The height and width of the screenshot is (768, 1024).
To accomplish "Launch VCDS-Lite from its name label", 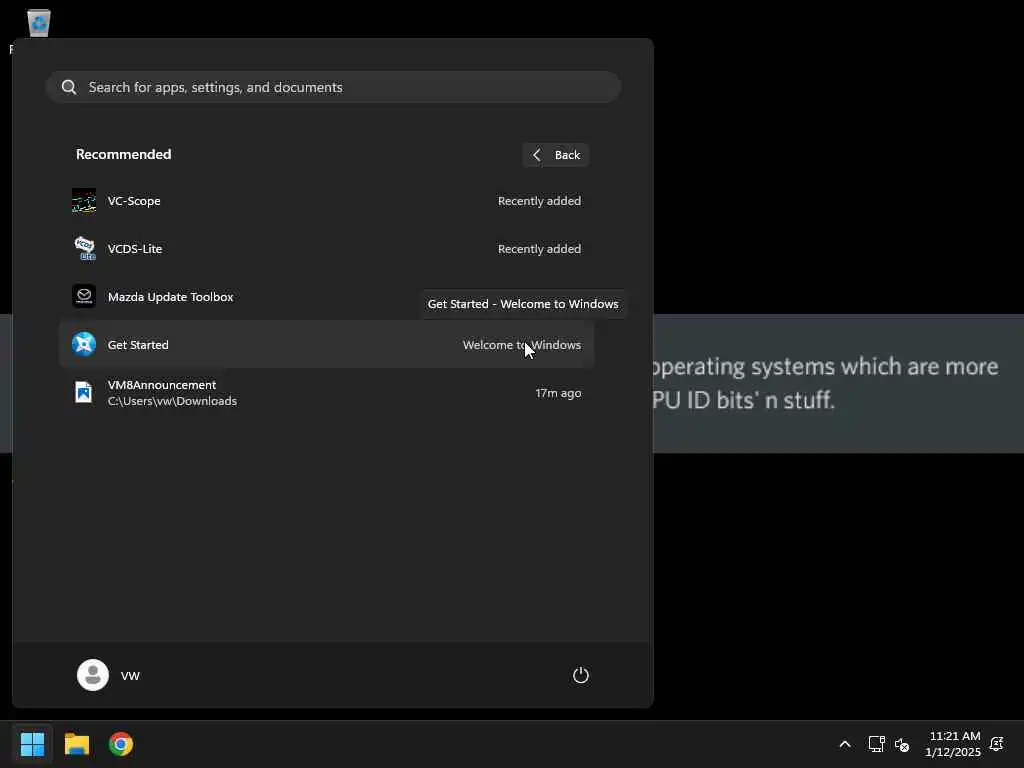I will [x=135, y=249].
